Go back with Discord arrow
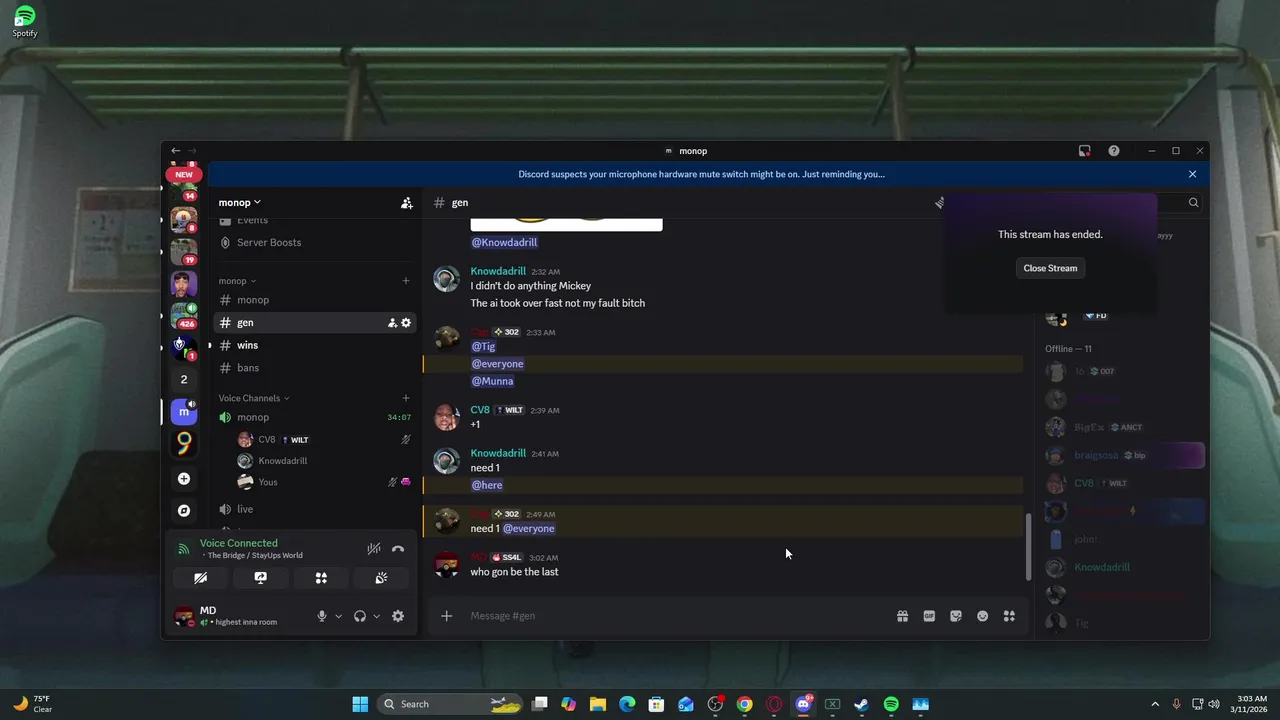Image resolution: width=1280 pixels, height=720 pixels. 175,151
